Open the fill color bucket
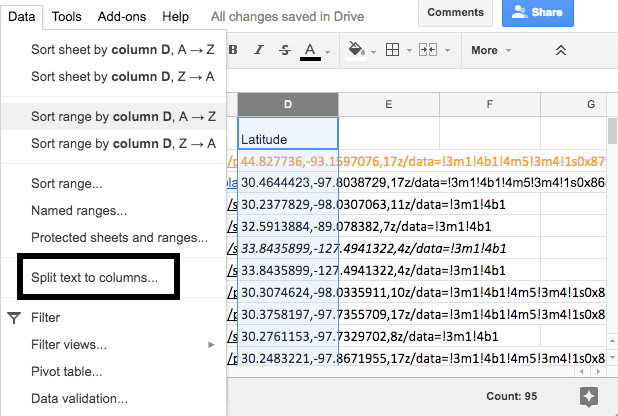The width and height of the screenshot is (618, 416). tap(356, 51)
